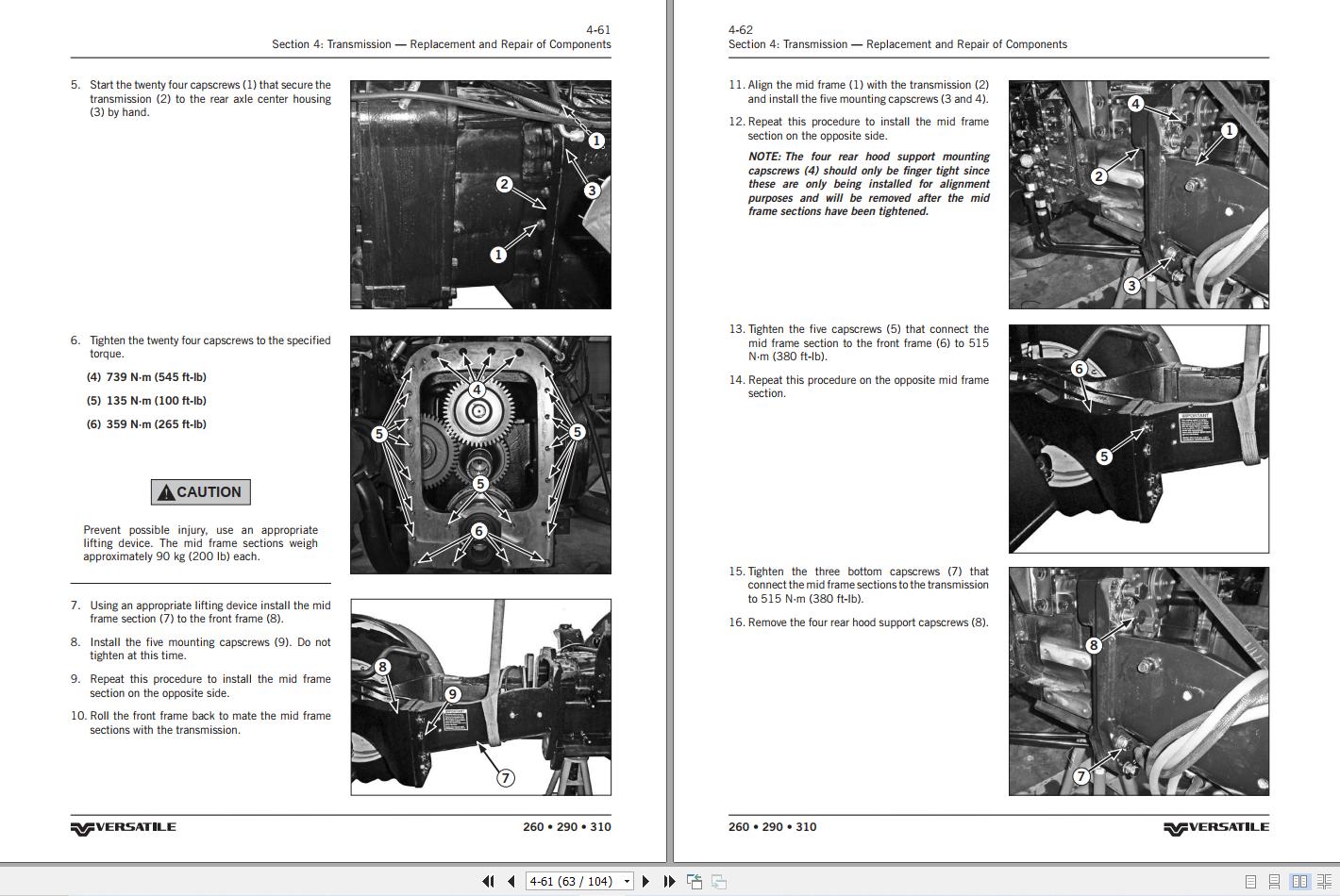The image size is (1340, 896).
Task: Open the page number dropdown arrow
Action: coord(627,882)
